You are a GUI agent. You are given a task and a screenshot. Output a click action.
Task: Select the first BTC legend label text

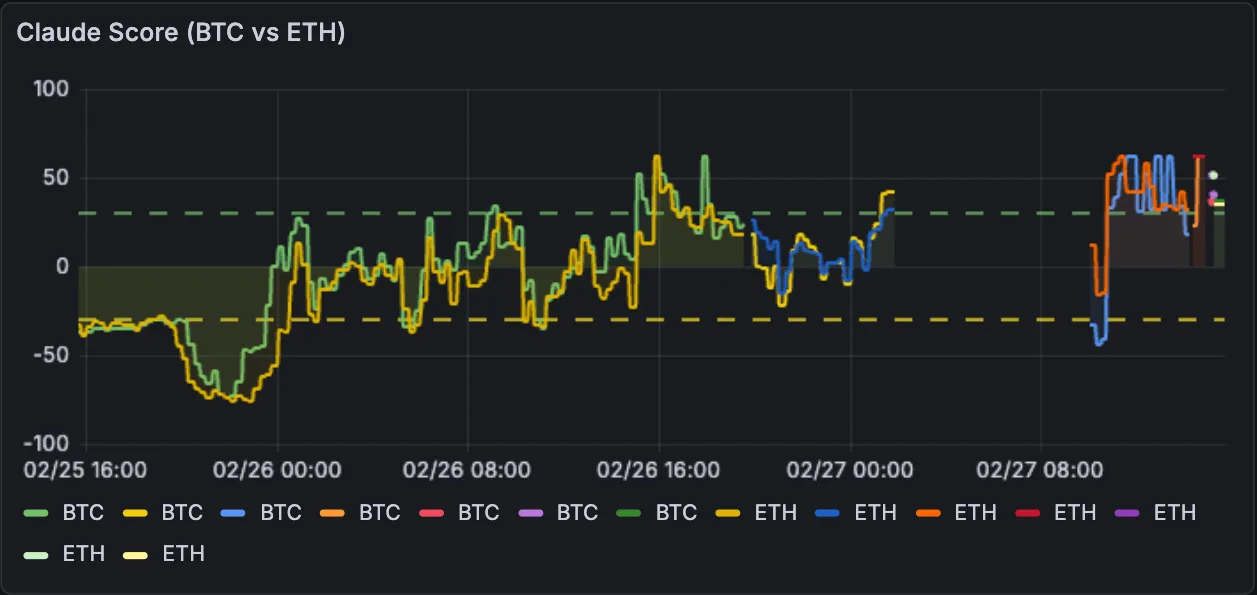[82, 512]
